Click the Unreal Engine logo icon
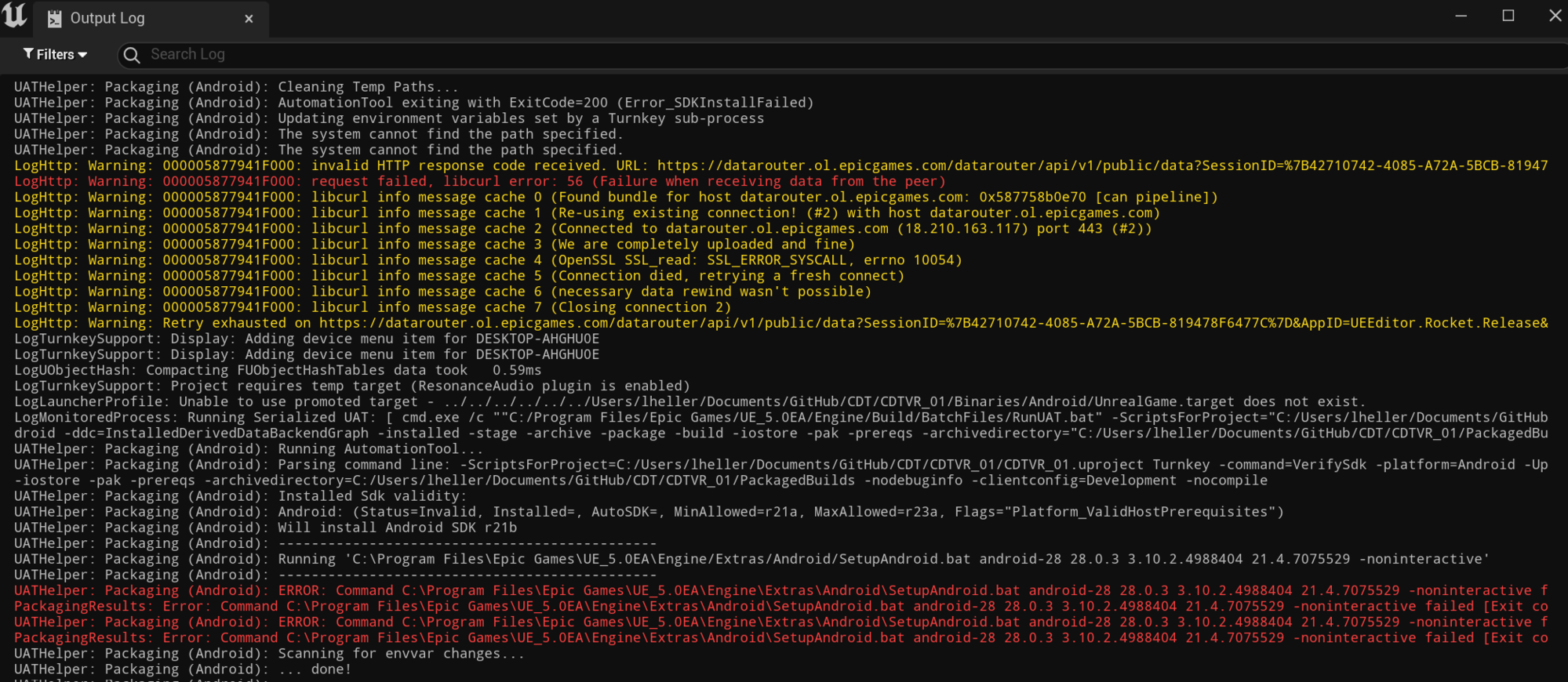 [15, 16]
